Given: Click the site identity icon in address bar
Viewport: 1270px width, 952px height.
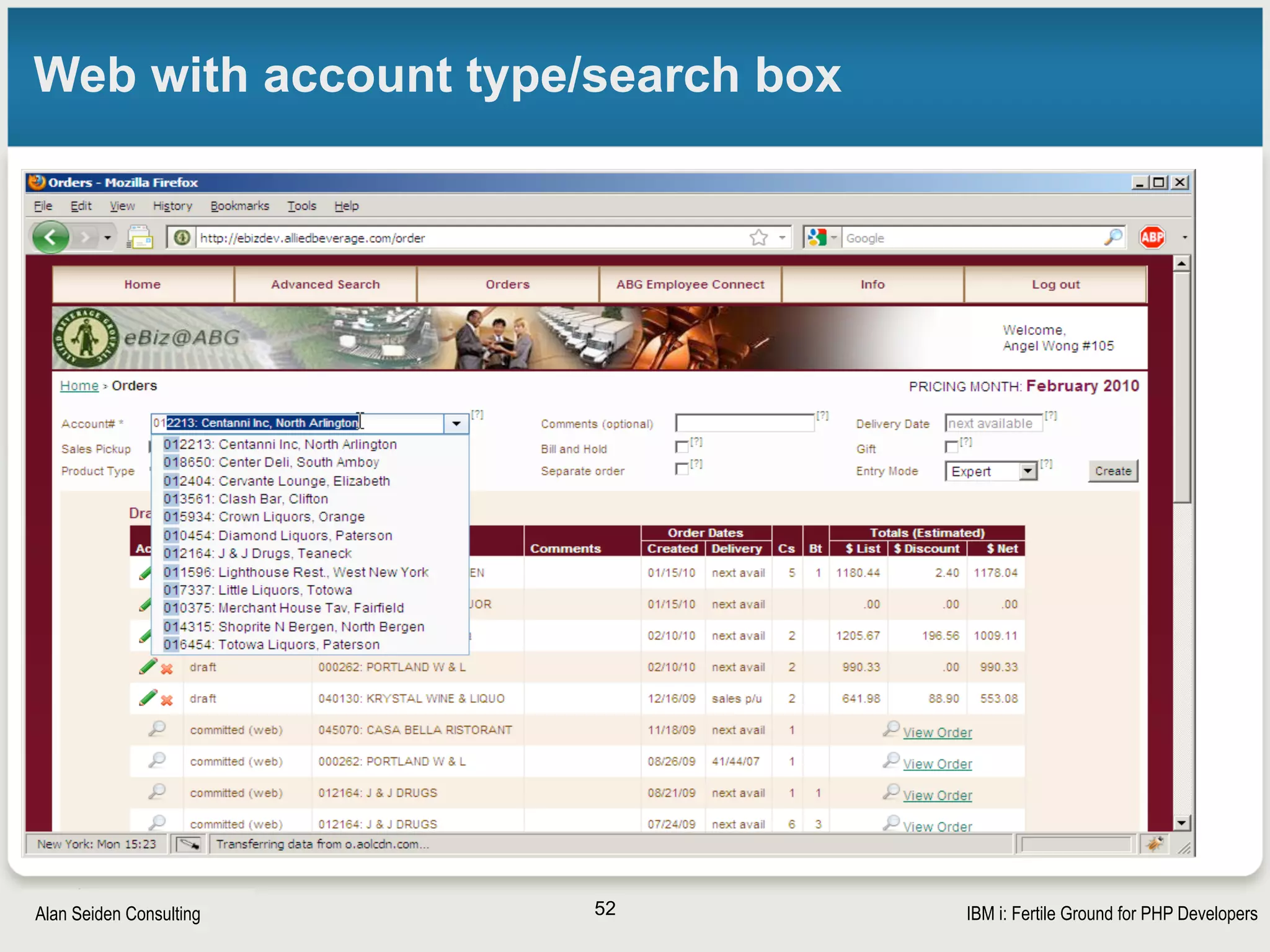Looking at the screenshot, I should 182,237.
